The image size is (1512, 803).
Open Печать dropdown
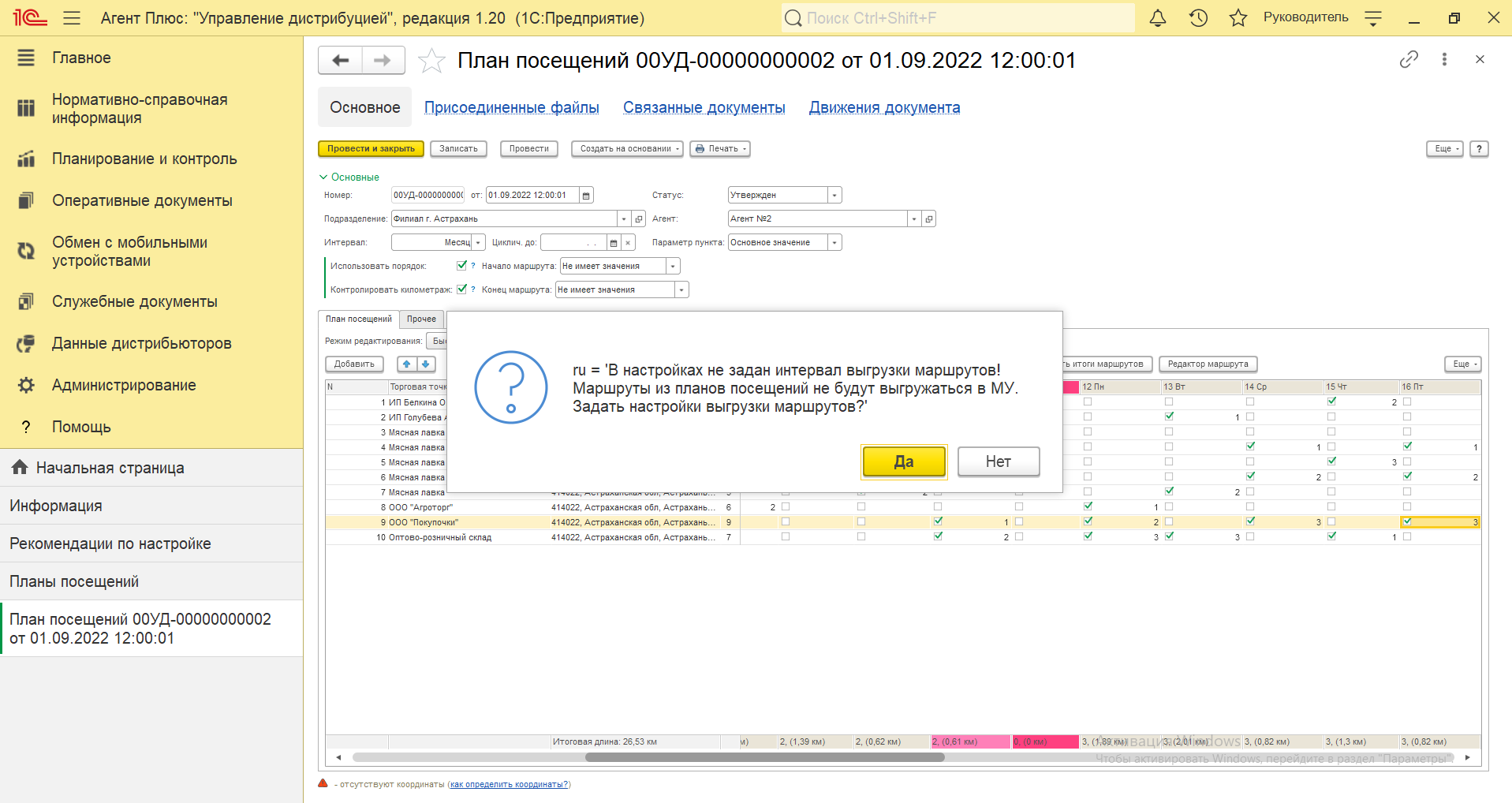(720, 148)
